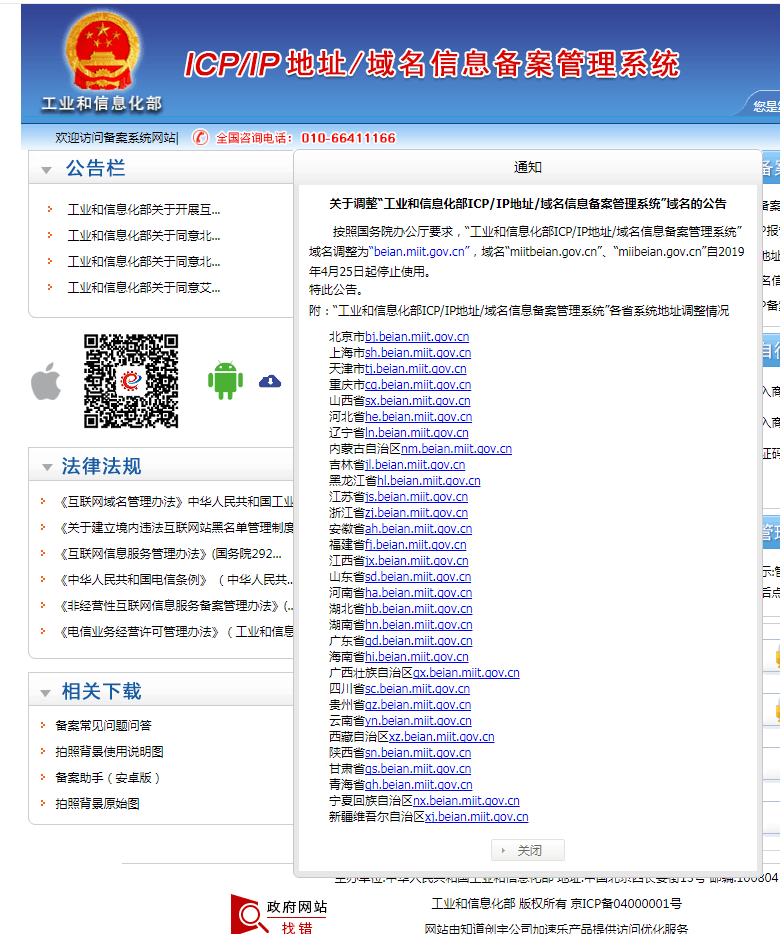Open the xz.beian.miit.gov.cn Tibet link
The width and height of the screenshot is (780, 934).
pyautogui.click(x=442, y=737)
